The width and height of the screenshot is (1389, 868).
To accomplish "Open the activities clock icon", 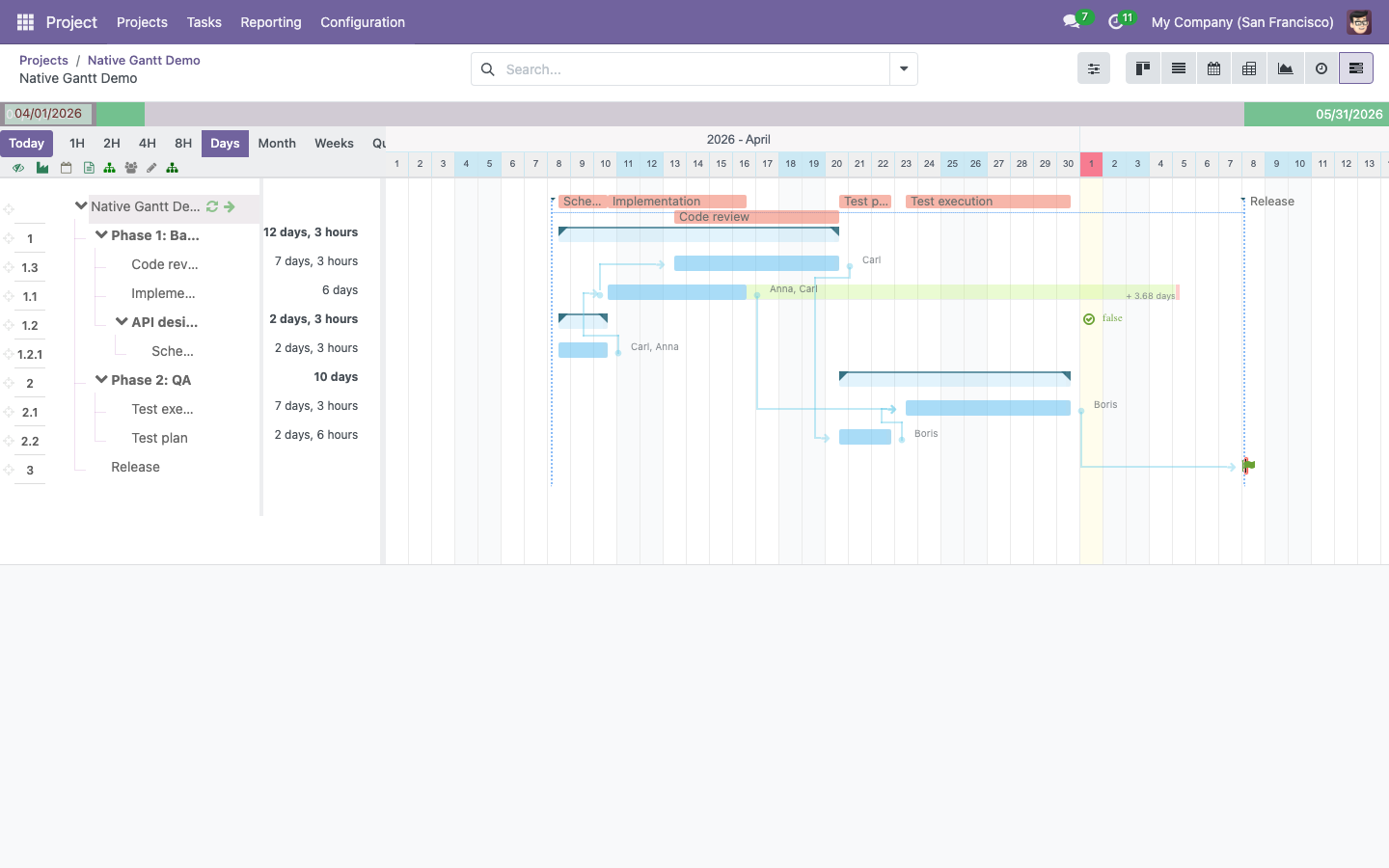I will pyautogui.click(x=1116, y=21).
